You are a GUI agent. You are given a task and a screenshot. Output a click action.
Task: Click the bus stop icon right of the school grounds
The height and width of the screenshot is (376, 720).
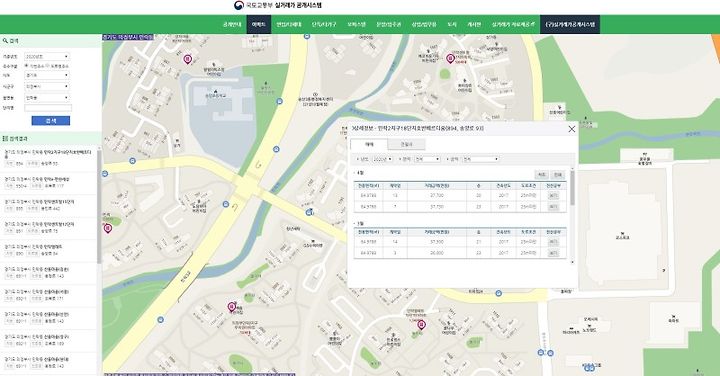[x=276, y=149]
